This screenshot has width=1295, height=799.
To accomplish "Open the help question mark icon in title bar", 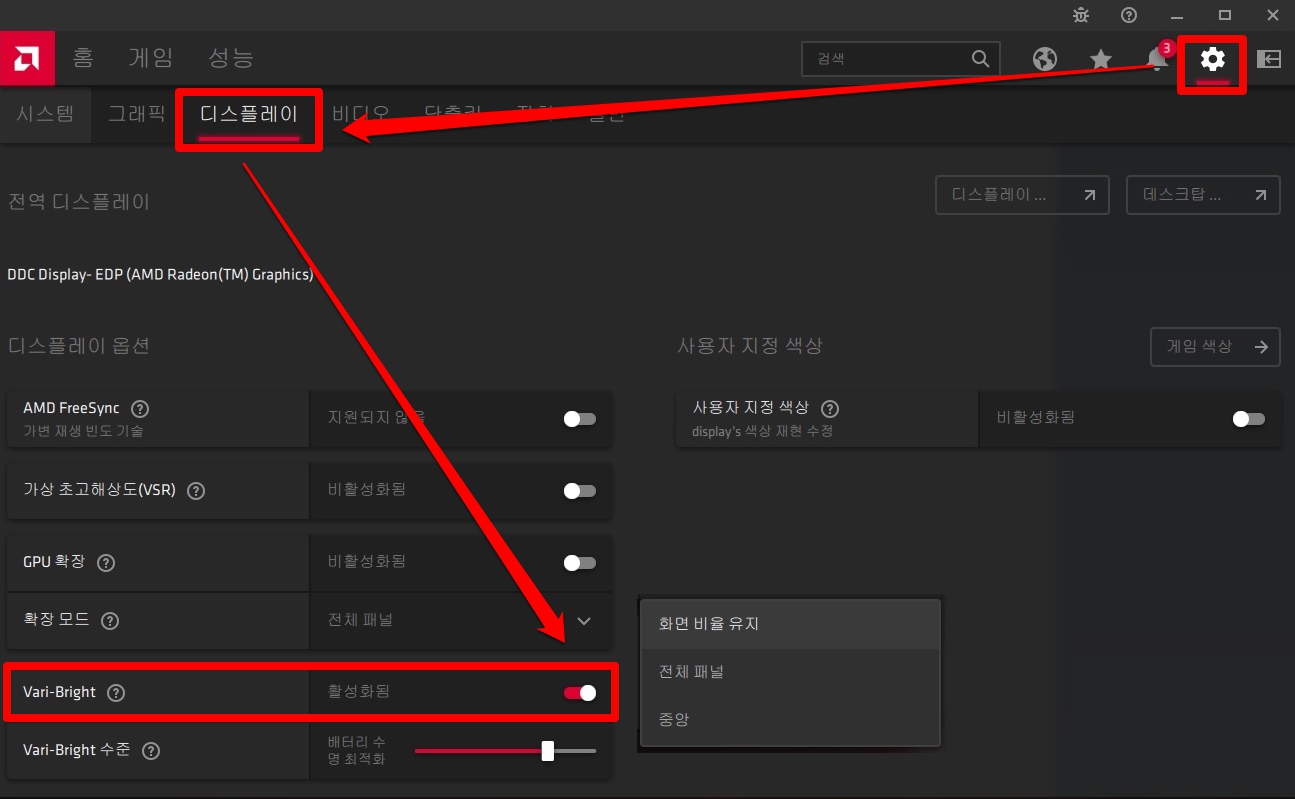I will [x=1129, y=15].
